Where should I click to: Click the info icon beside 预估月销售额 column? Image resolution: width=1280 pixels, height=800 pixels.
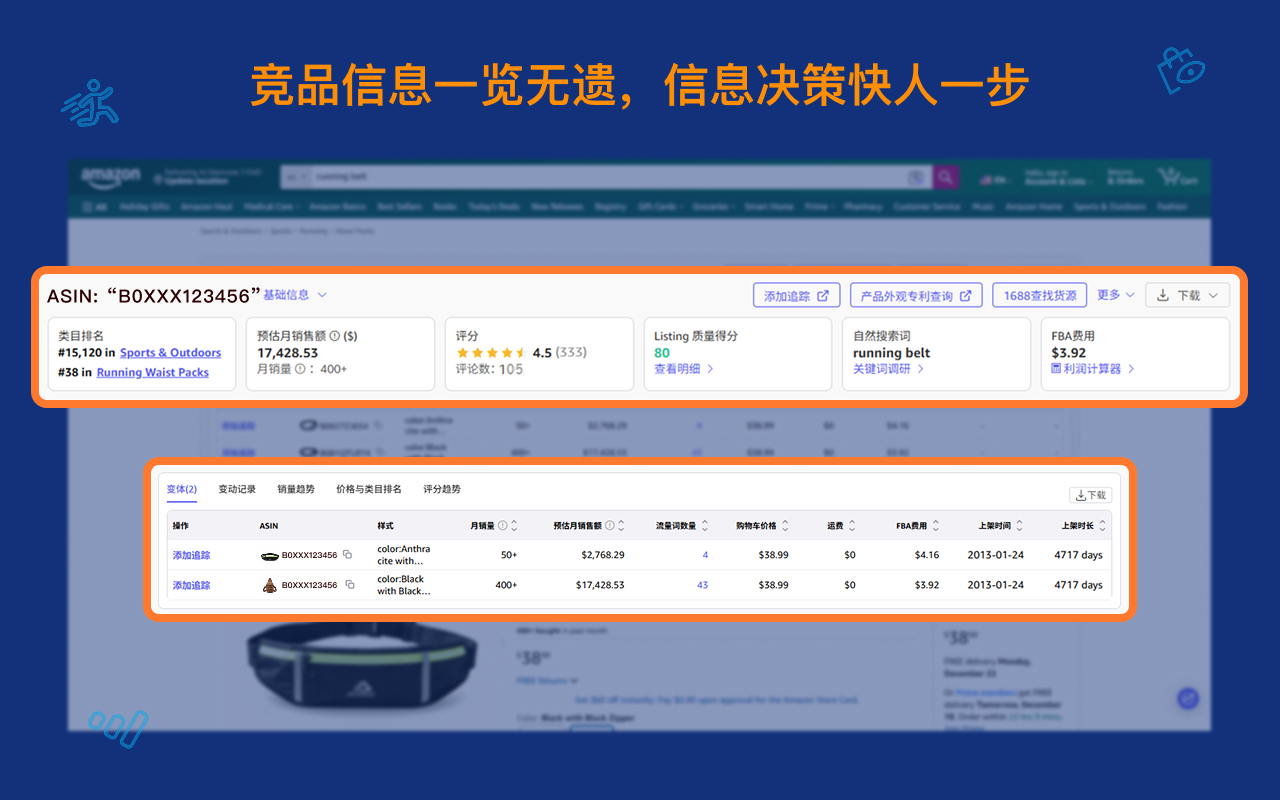(x=608, y=524)
